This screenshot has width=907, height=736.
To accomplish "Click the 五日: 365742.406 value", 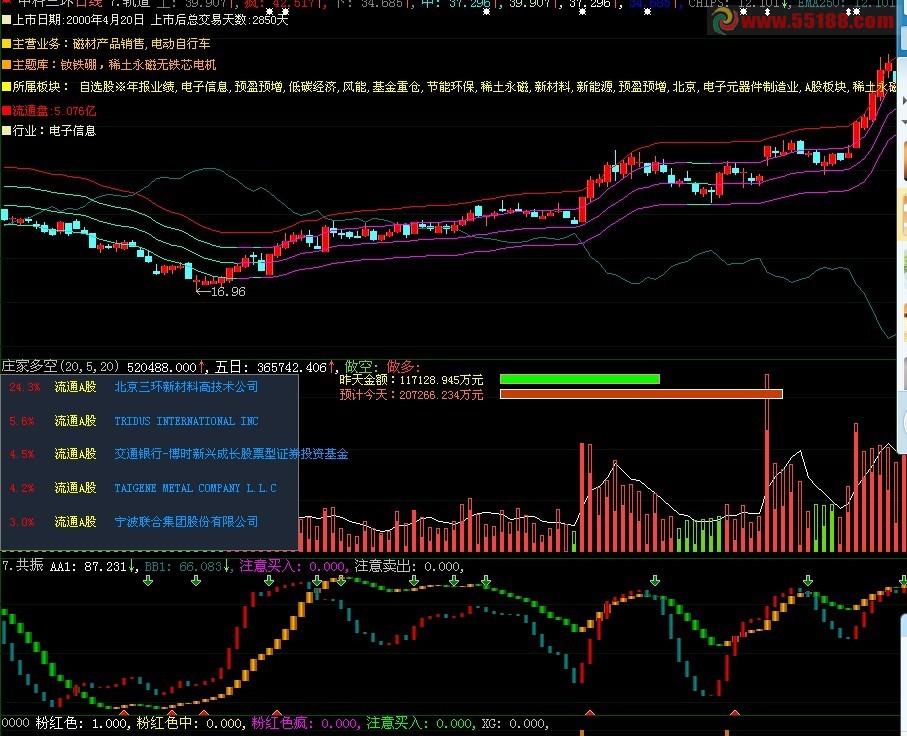I will coord(271,367).
